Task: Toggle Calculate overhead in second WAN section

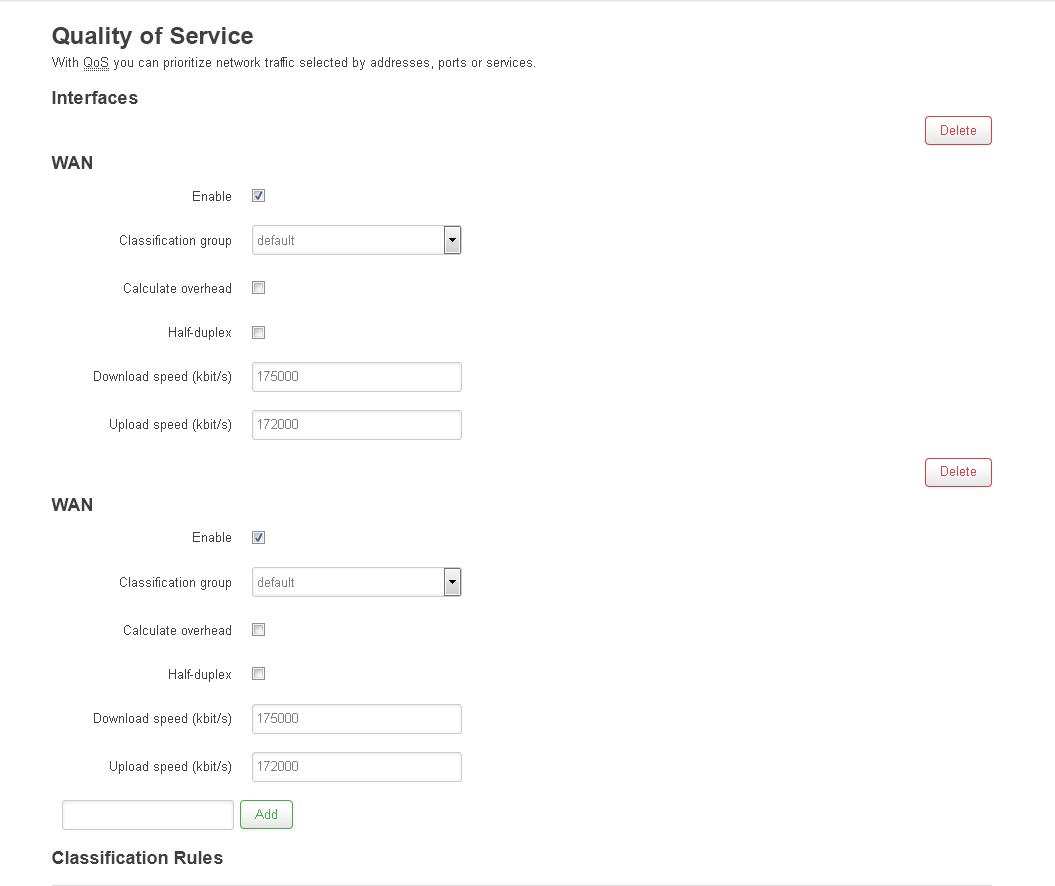Action: coord(258,630)
